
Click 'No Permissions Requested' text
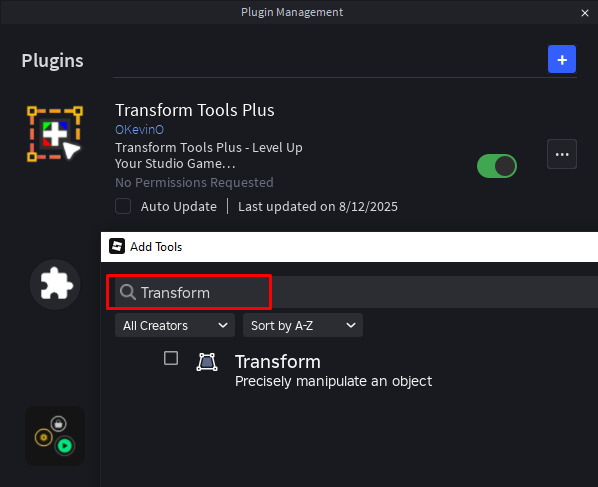pos(194,182)
